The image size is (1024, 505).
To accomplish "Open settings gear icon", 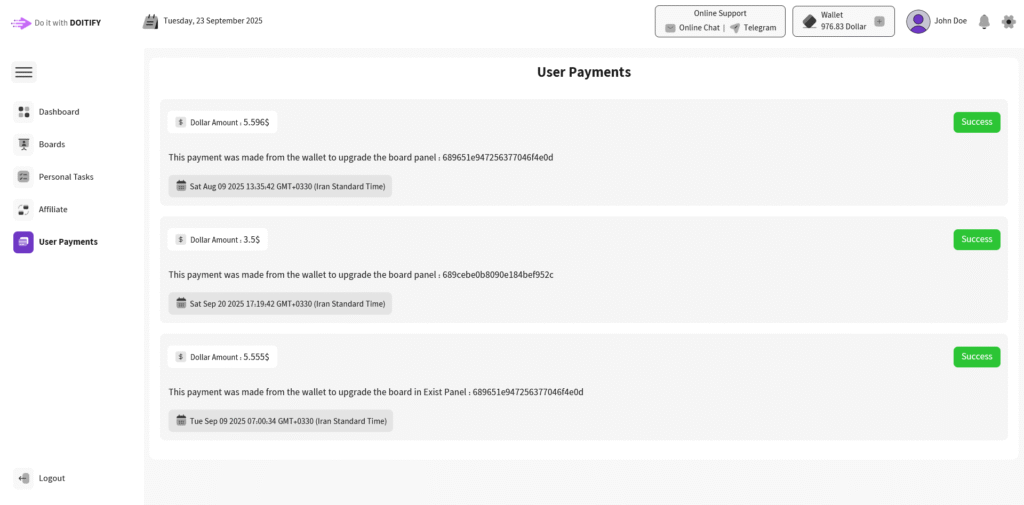I will tap(1008, 21).
